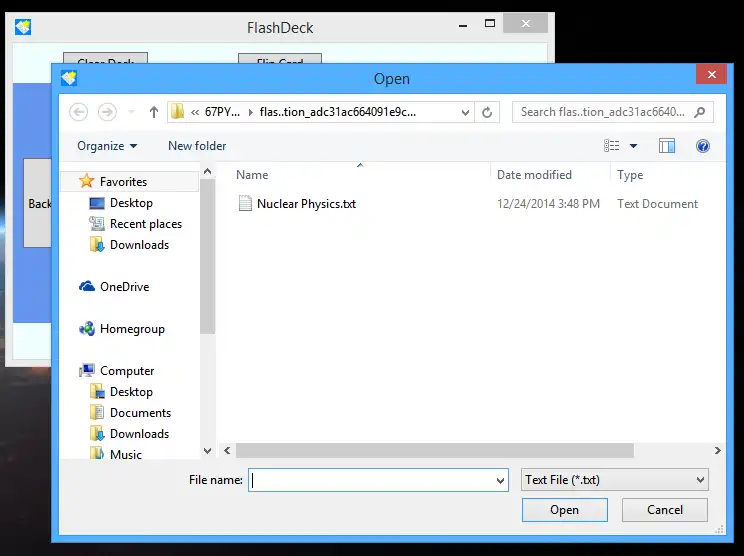Click the FlashDeck window app icon

click(23, 27)
